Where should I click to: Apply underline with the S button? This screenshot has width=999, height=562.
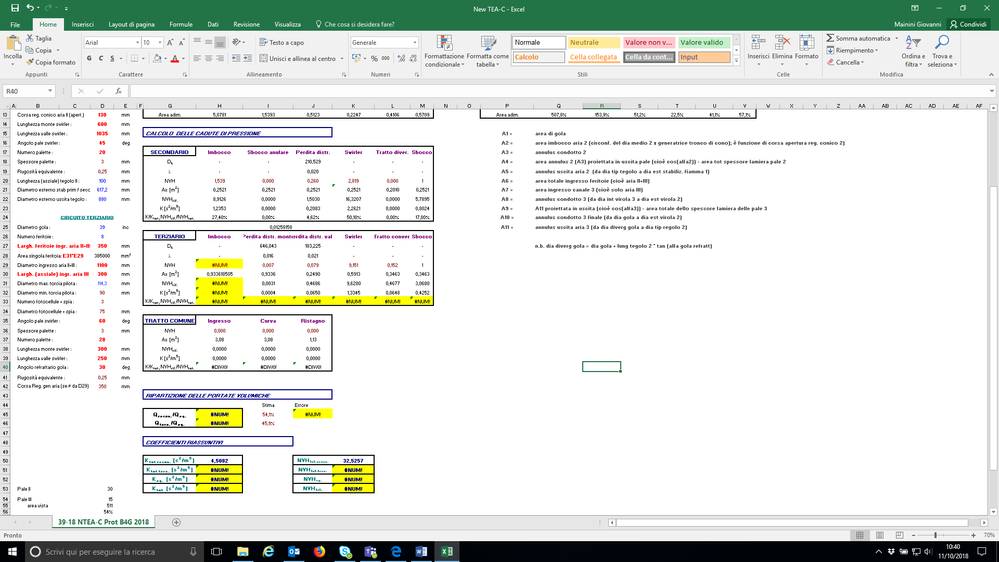pos(112,59)
